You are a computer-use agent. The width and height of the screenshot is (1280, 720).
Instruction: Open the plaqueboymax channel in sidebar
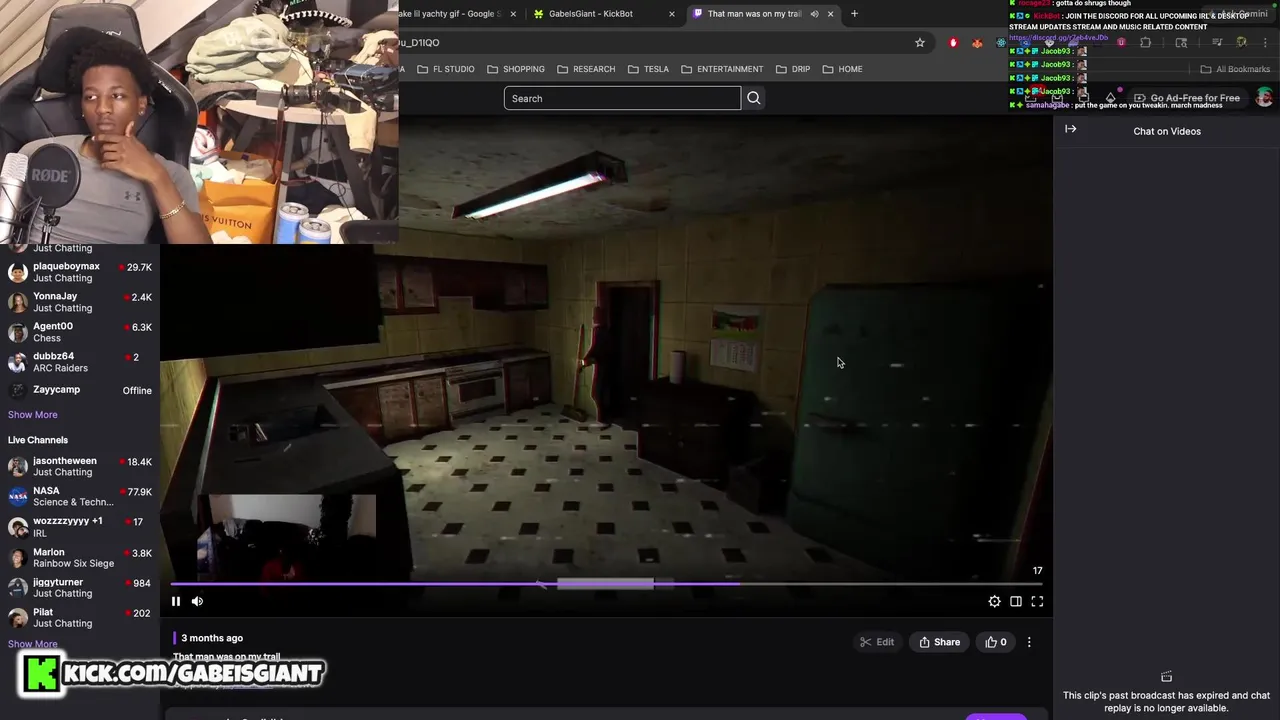pos(80,272)
